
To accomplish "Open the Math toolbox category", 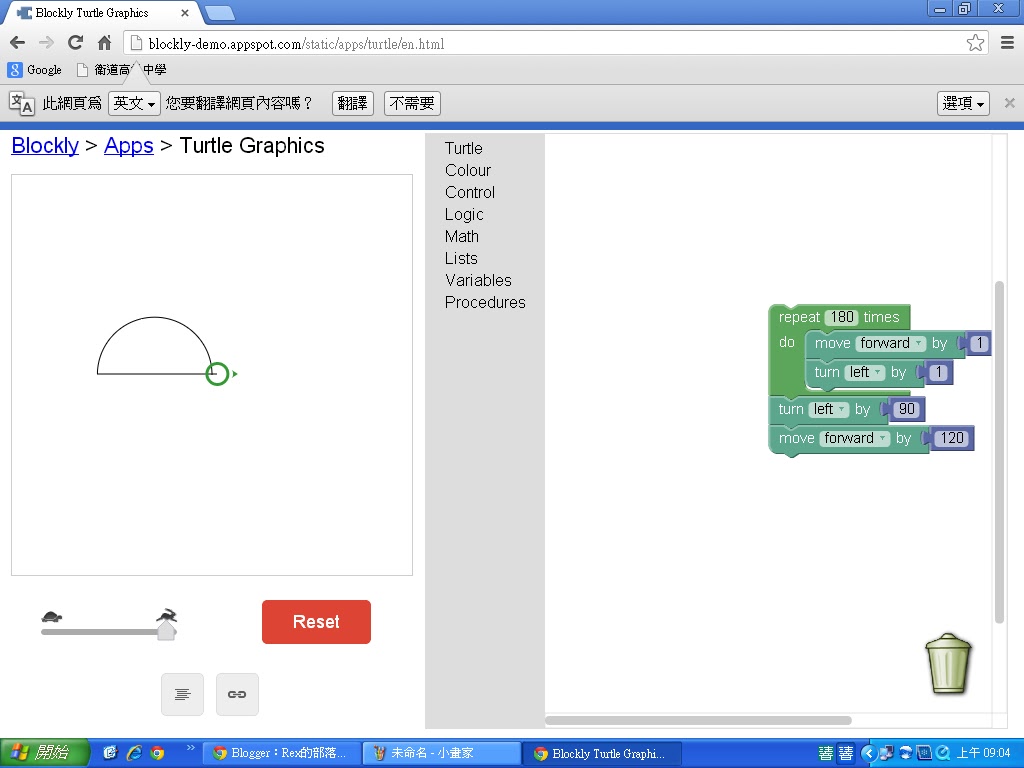I will (462, 236).
